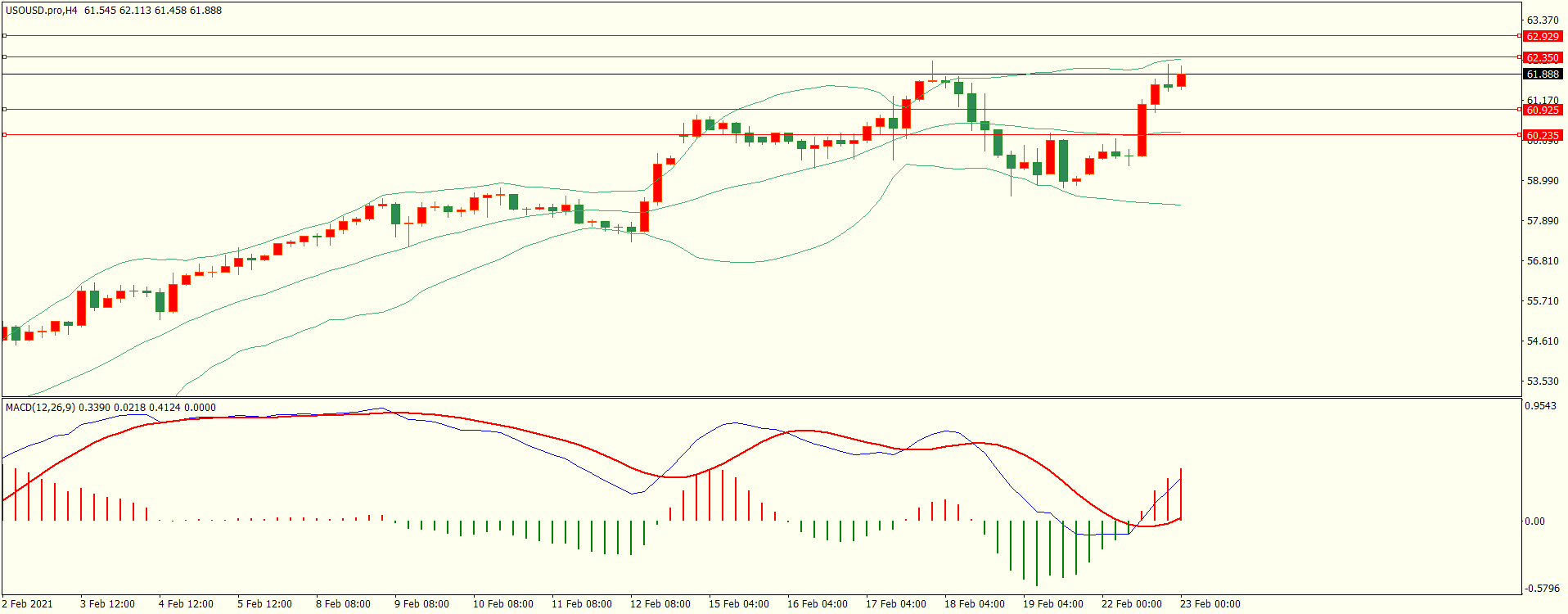Click the 23 Feb 00:00 time label
The image size is (1568, 614).
click(x=1210, y=604)
